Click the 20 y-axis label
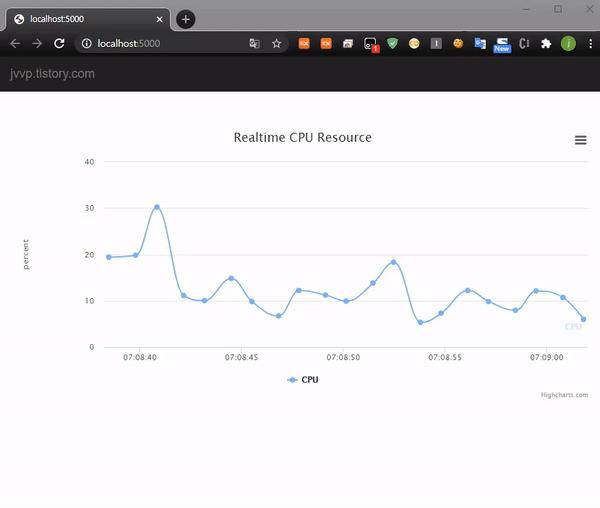 tap(90, 255)
